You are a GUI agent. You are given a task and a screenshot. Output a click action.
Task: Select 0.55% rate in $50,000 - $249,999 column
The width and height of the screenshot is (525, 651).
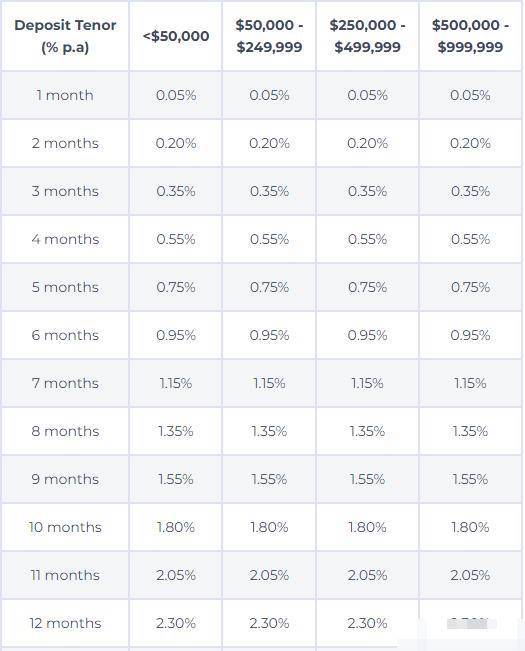point(269,239)
